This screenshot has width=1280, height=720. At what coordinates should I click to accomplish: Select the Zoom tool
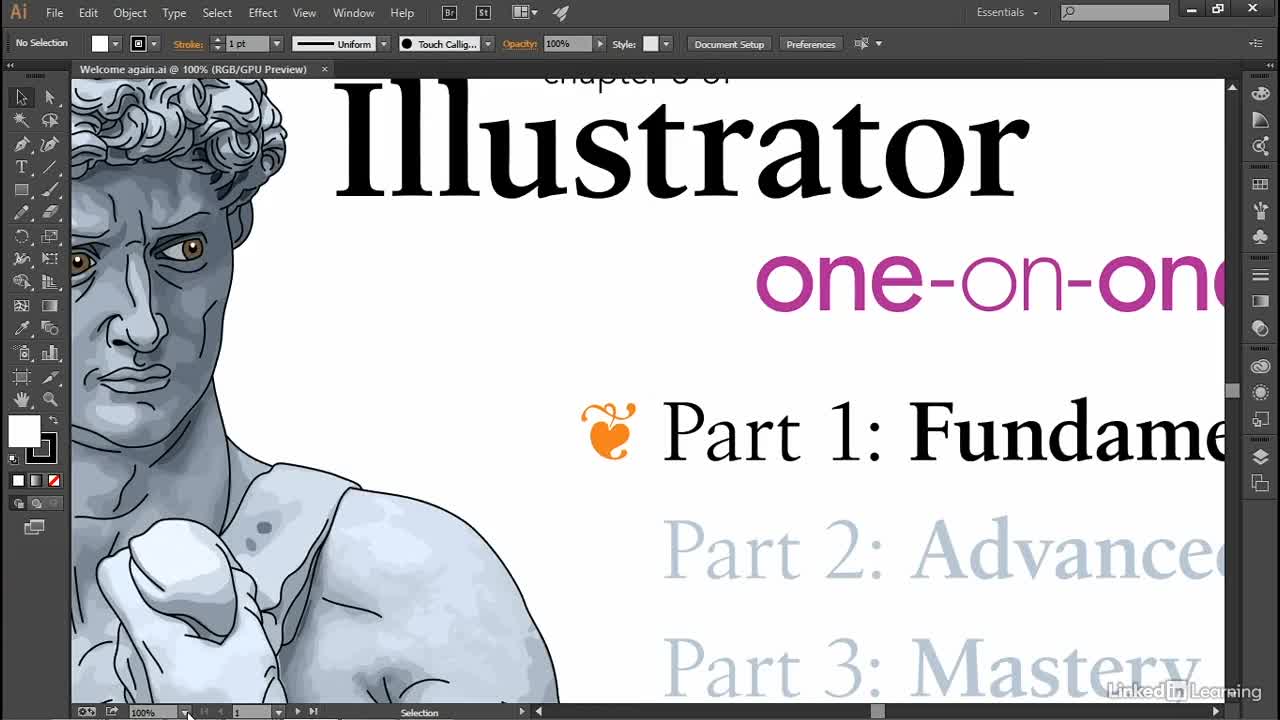point(50,400)
